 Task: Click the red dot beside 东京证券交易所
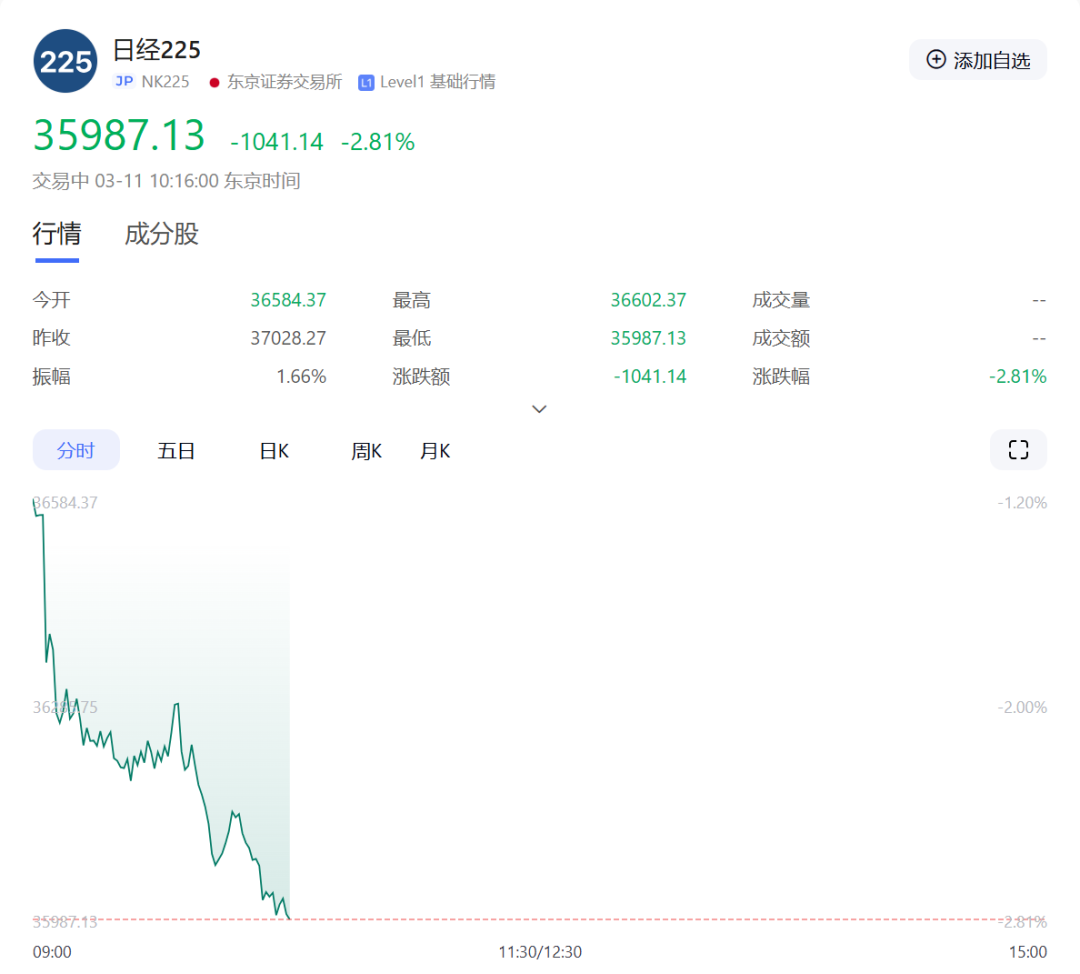214,82
